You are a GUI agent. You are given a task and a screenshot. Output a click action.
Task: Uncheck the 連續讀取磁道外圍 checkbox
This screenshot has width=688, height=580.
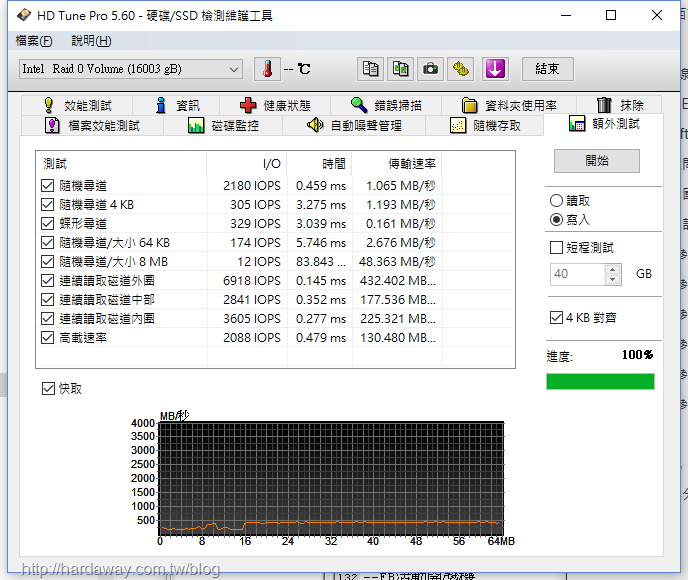tap(47, 281)
